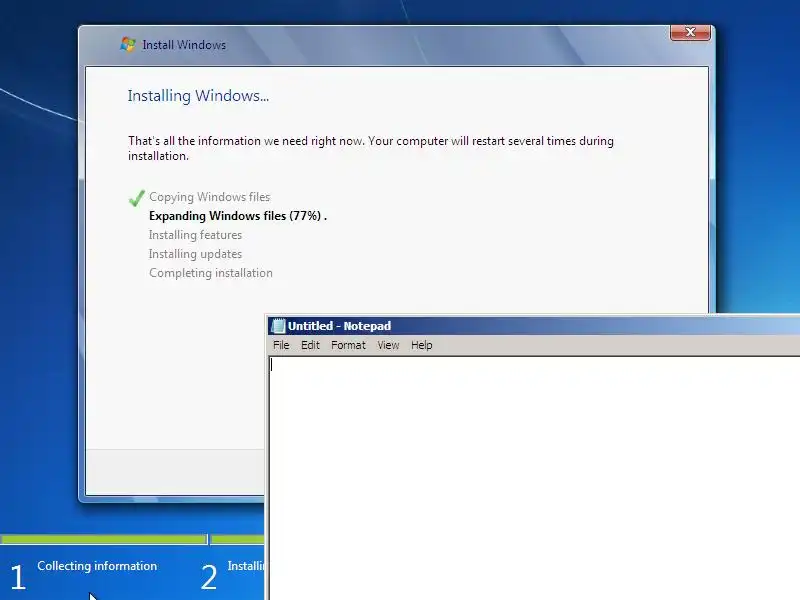Screen dimensions: 800x600
Task: Click the Windows flag icon in installer
Action: (x=128, y=44)
